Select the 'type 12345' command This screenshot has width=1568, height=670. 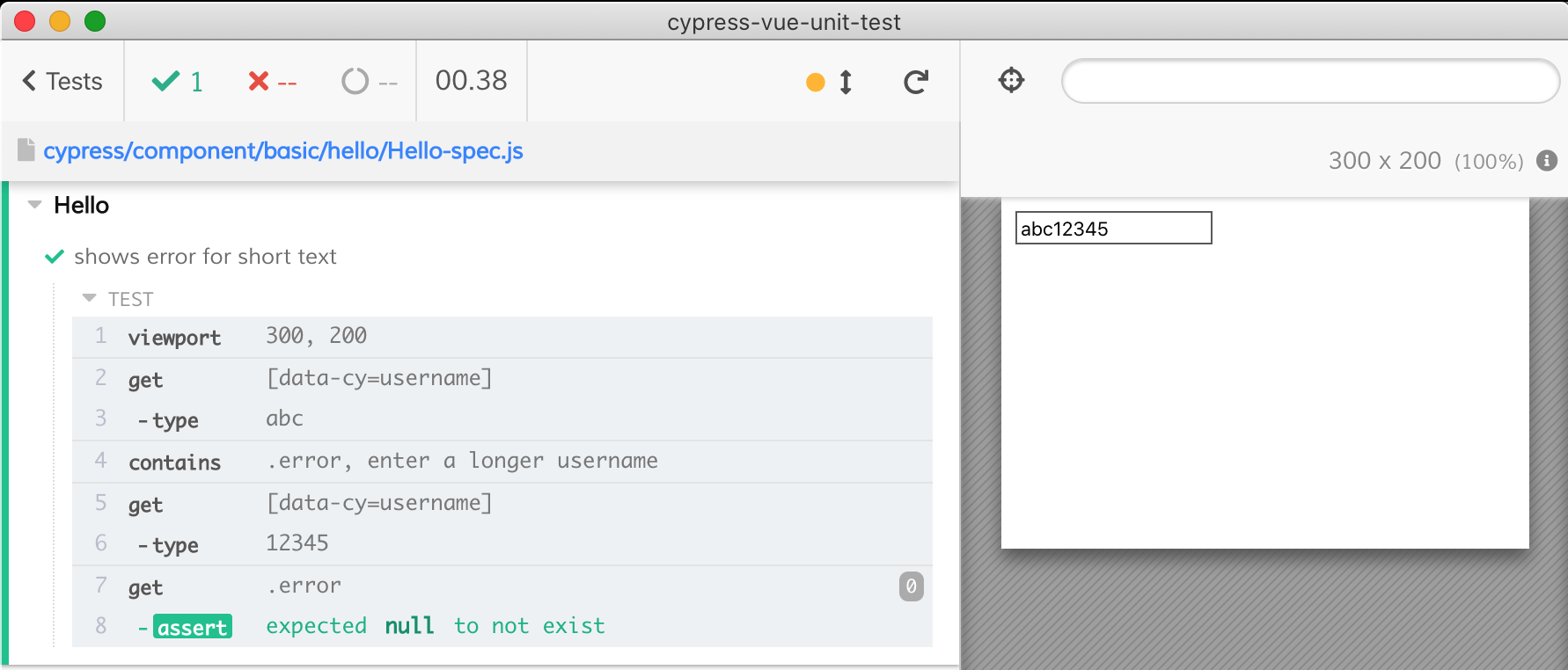coord(502,544)
